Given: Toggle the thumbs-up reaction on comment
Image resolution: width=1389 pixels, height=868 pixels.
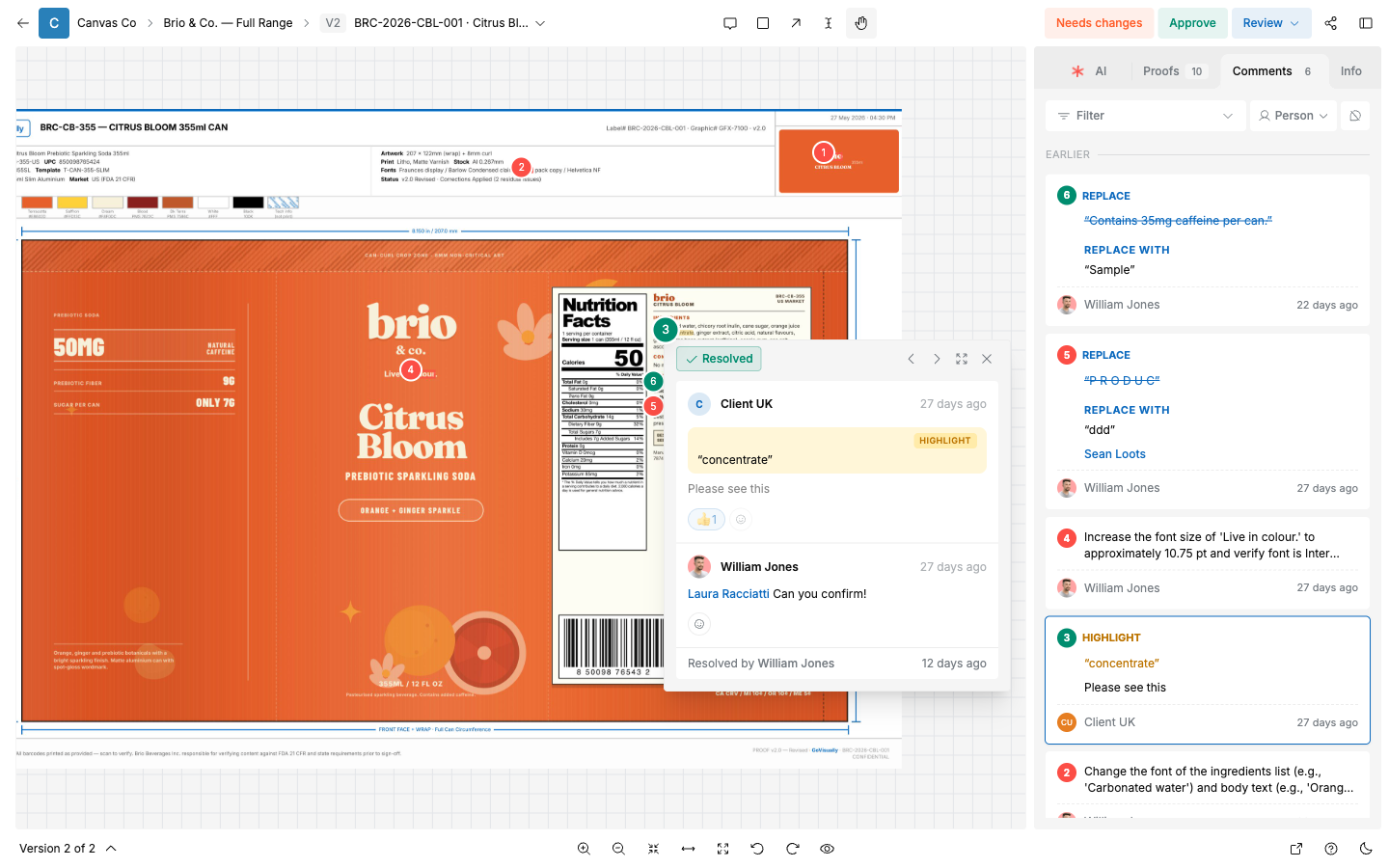Looking at the screenshot, I should pos(706,519).
